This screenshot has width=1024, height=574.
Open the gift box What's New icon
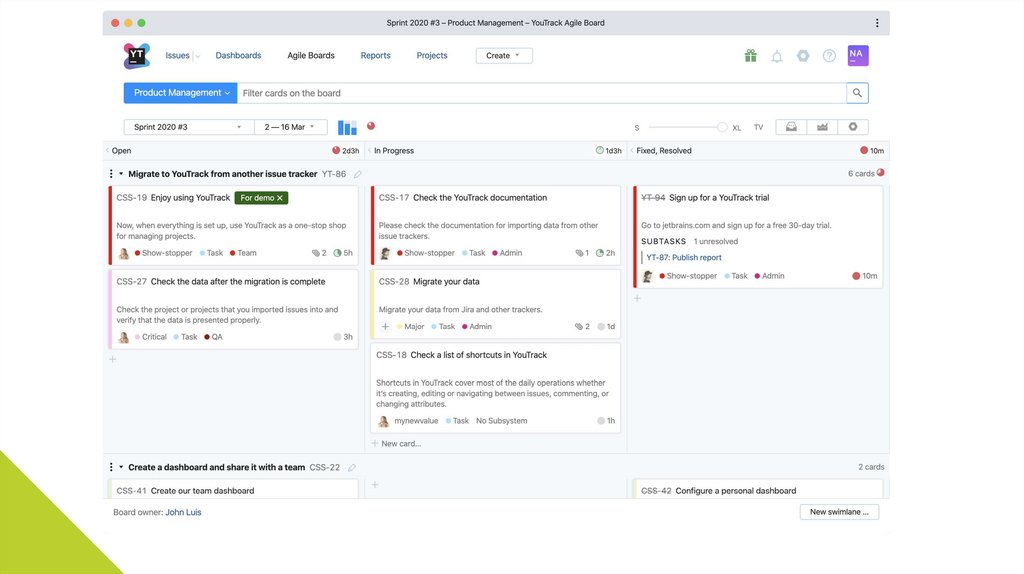[750, 56]
